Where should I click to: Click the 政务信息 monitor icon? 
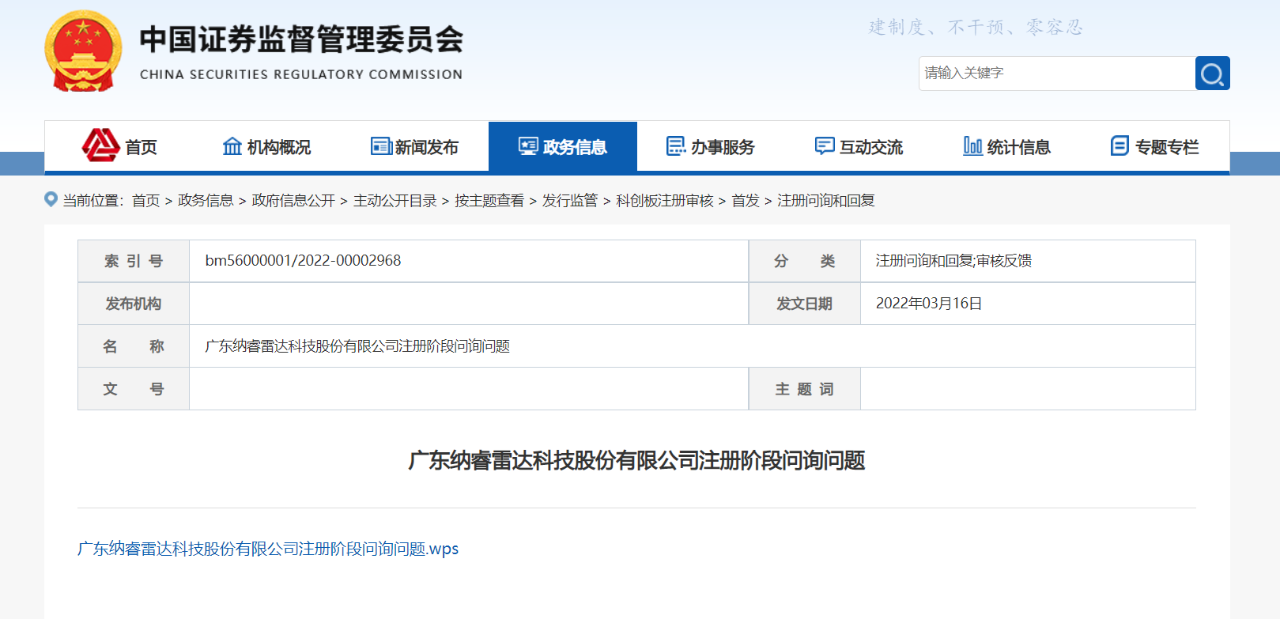528,146
